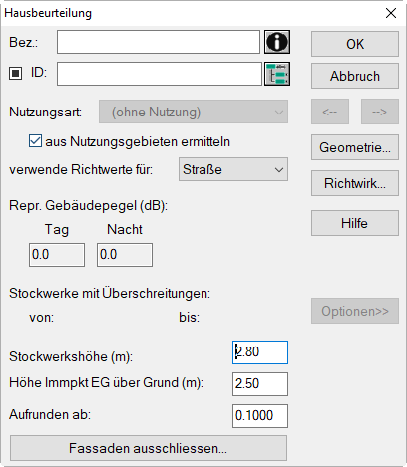Focus the ID text field
This screenshot has width=407, height=467.
(x=159, y=74)
